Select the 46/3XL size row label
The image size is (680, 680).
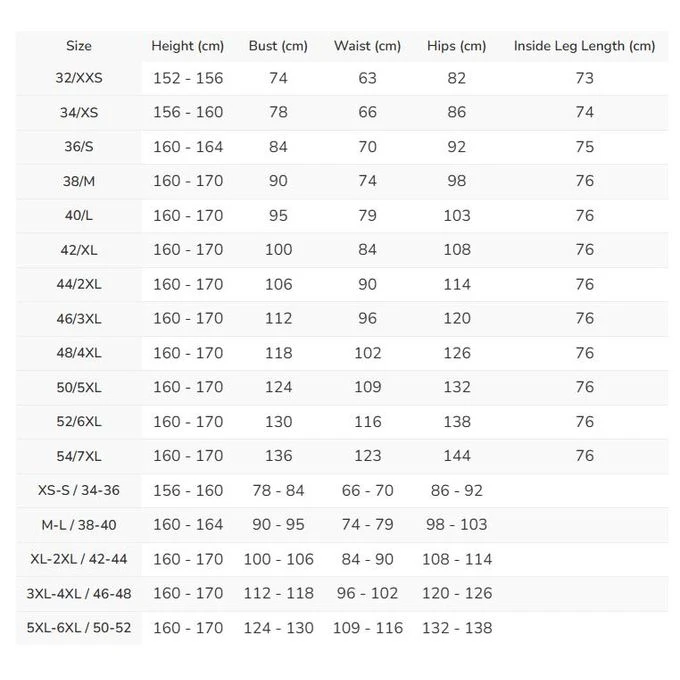79,319
